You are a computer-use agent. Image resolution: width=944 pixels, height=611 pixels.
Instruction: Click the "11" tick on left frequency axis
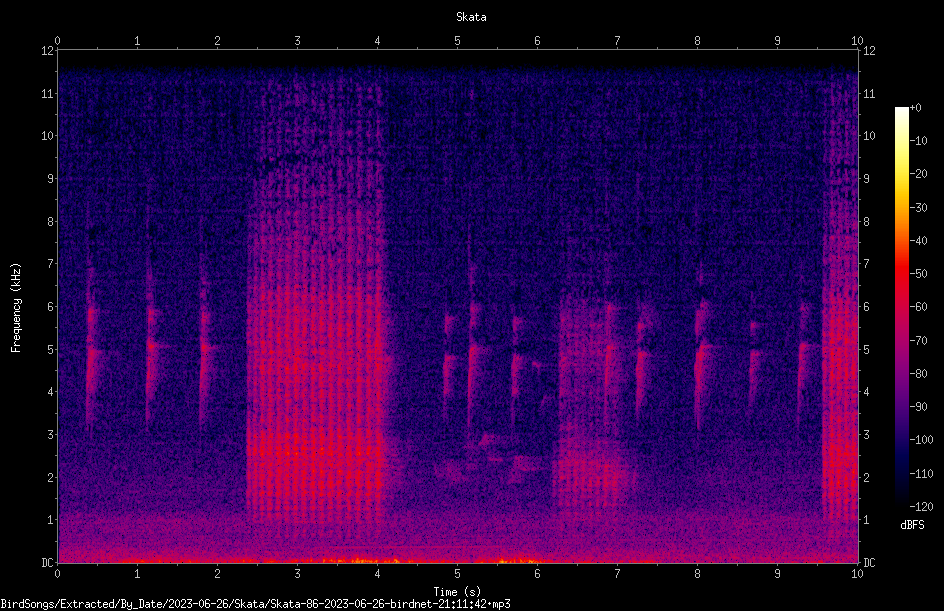47,93
